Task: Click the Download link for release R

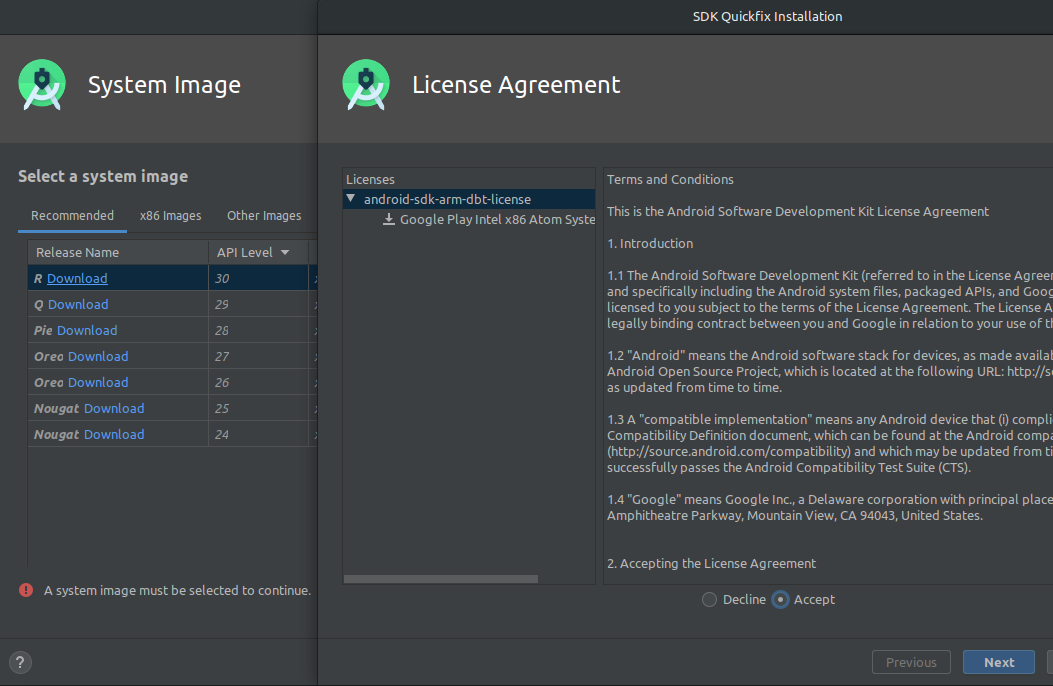Action: [77, 279]
